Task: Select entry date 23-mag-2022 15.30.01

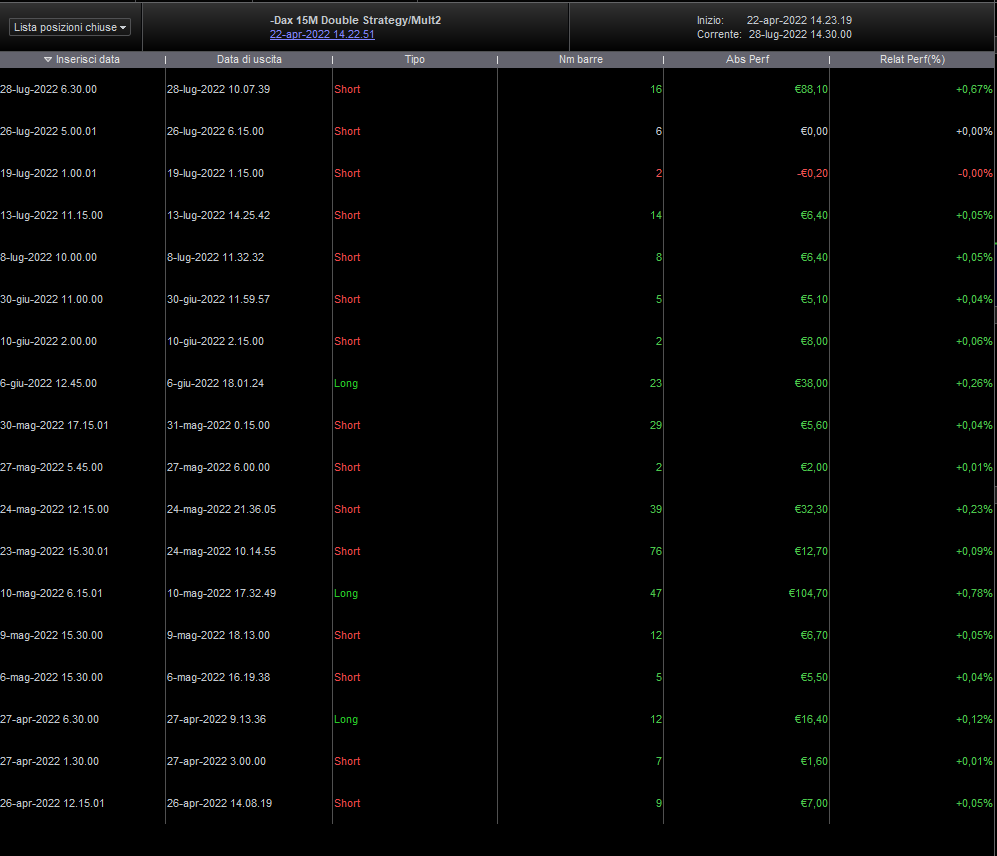Action: (55, 551)
